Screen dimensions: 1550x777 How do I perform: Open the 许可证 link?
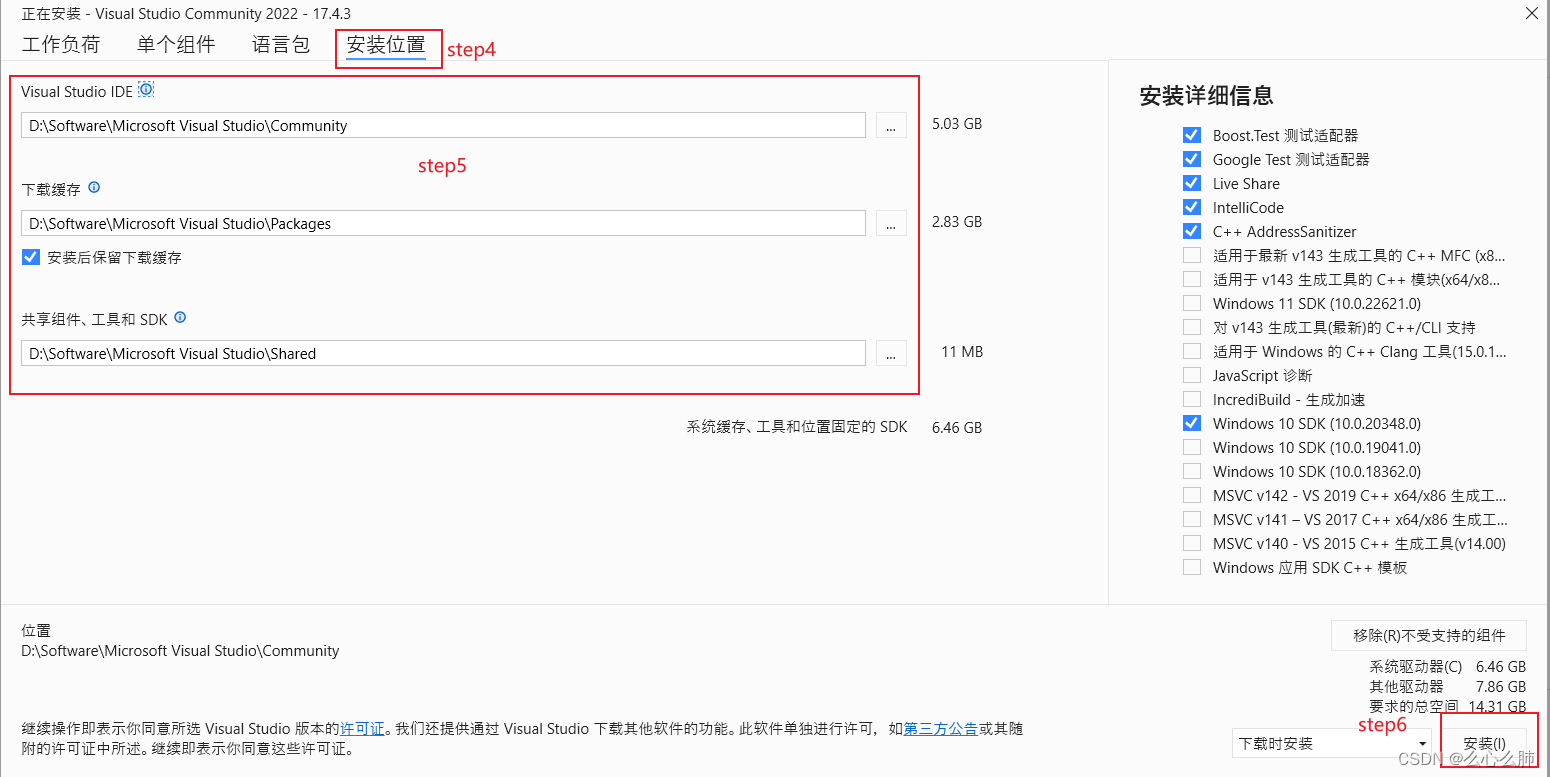(362, 729)
